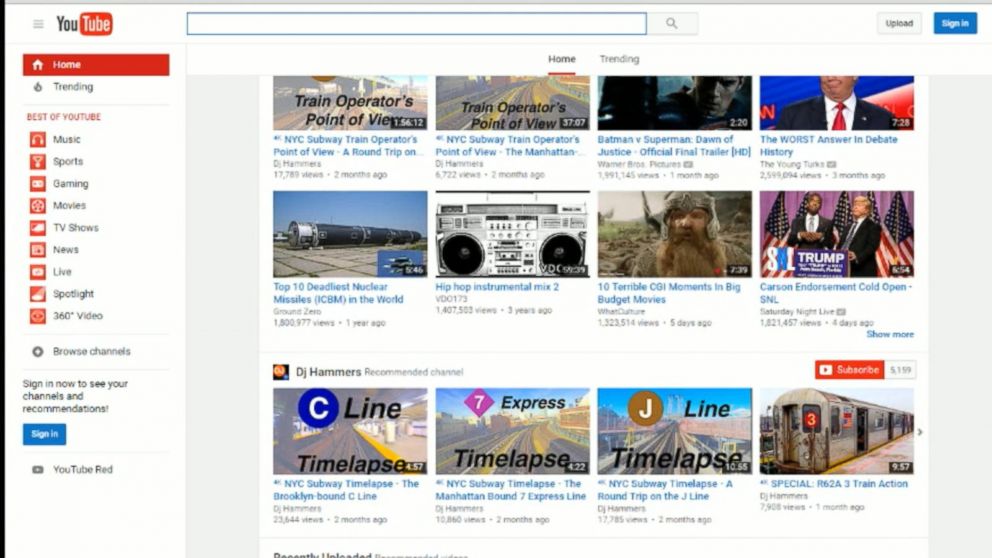The height and width of the screenshot is (558, 992).
Task: Click the YouTube logo
Action: coord(84,24)
